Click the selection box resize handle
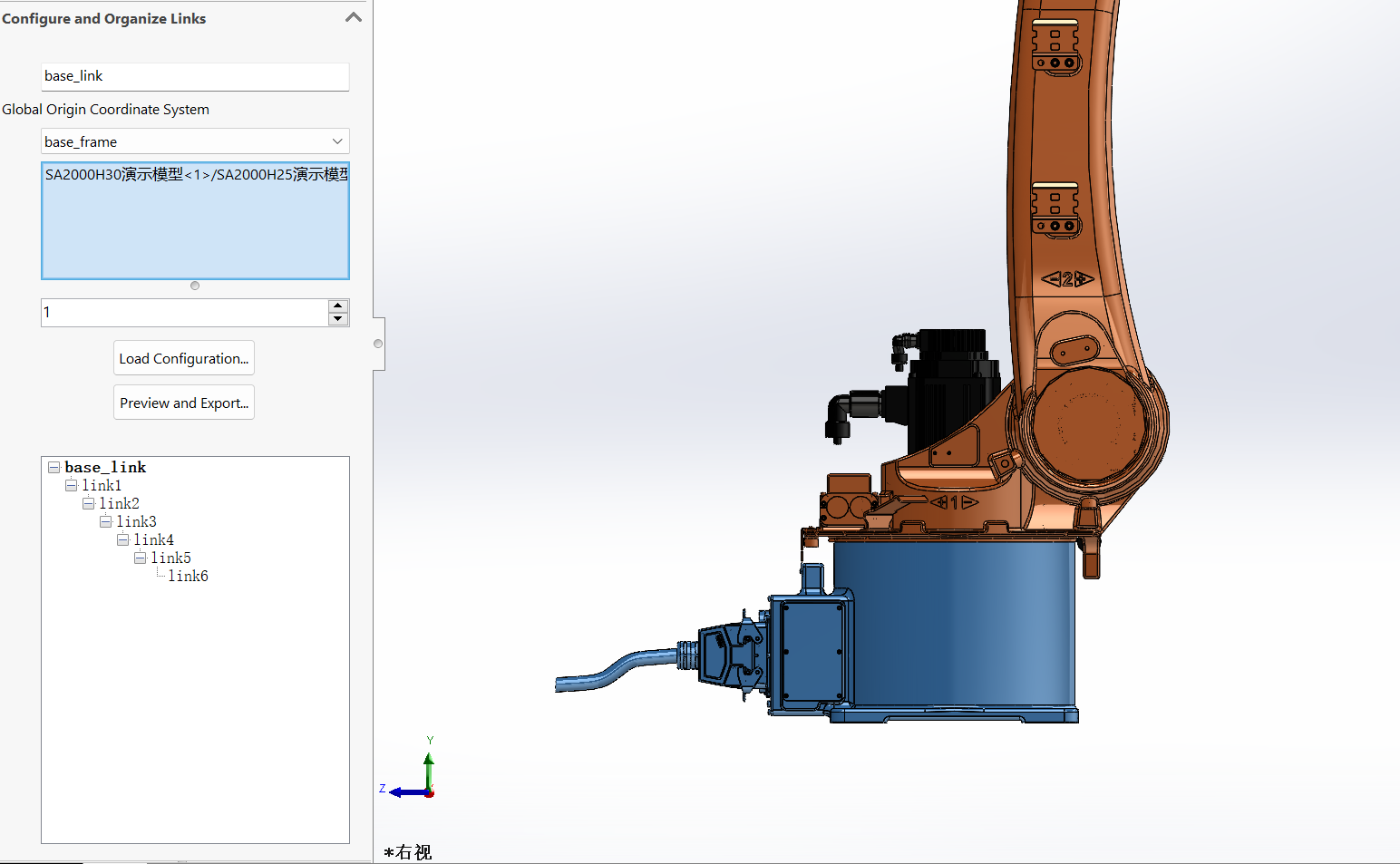Viewport: 1400px width, 864px height. [x=195, y=286]
